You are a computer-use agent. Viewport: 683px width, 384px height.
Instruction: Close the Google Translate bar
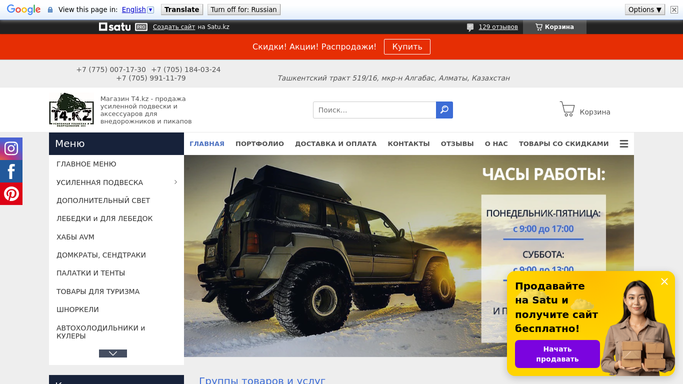[x=674, y=10]
